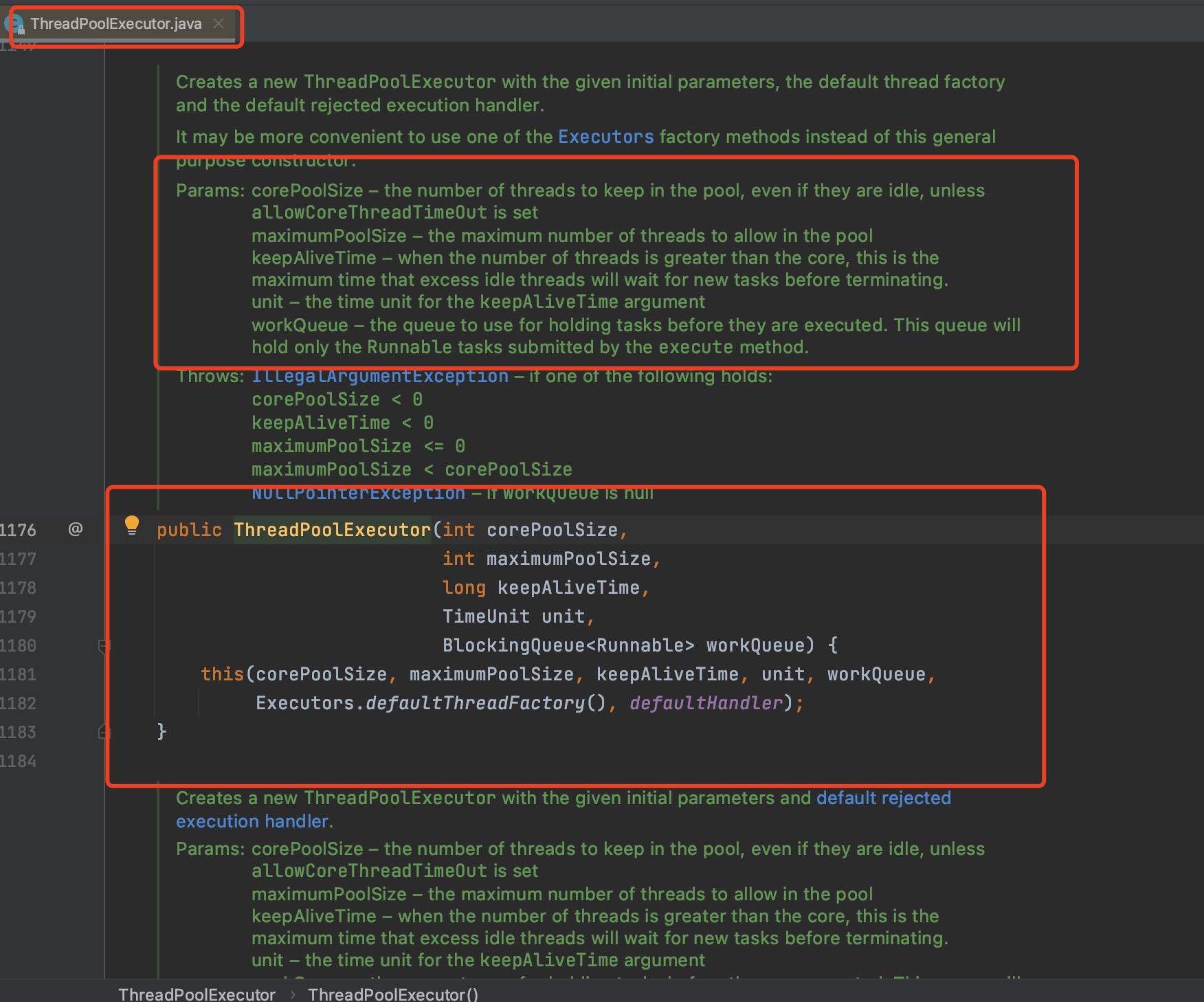Viewport: 1204px width, 1002px height.
Task: Follow the 'default rejected' link in lower Javadoc
Action: click(x=883, y=798)
